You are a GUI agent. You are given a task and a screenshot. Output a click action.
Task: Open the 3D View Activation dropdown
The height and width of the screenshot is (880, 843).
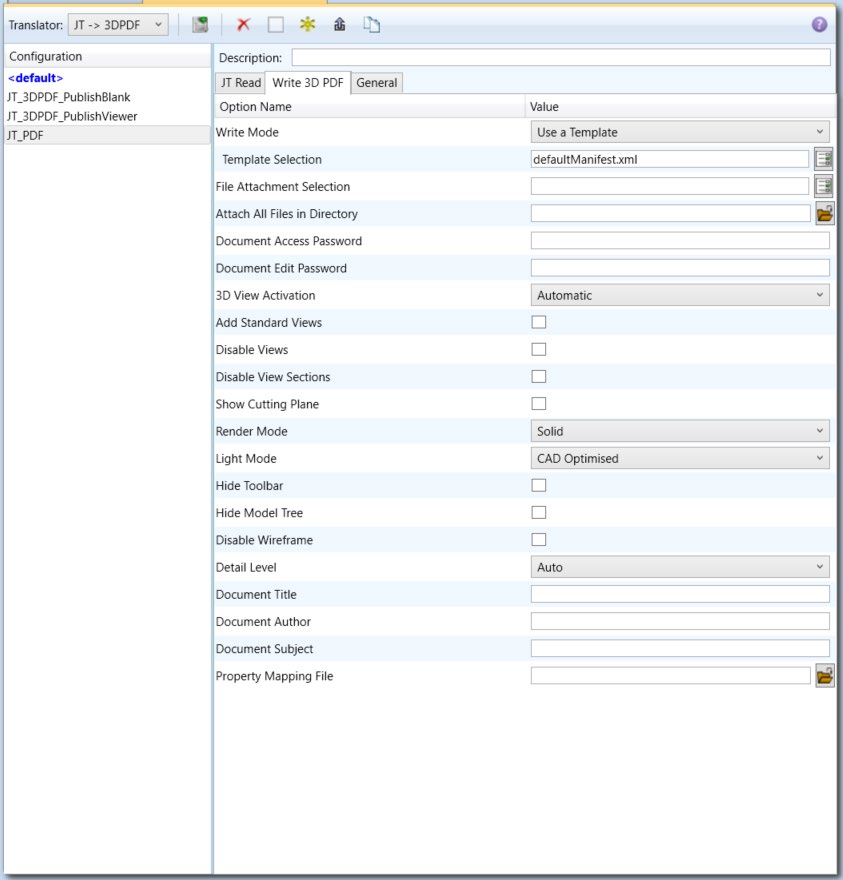(680, 295)
